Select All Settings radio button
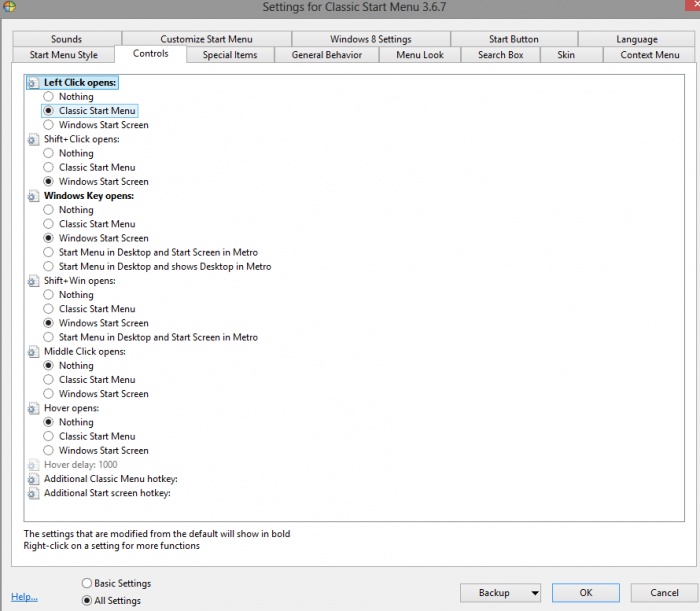This screenshot has height=611, width=700. coord(87,601)
